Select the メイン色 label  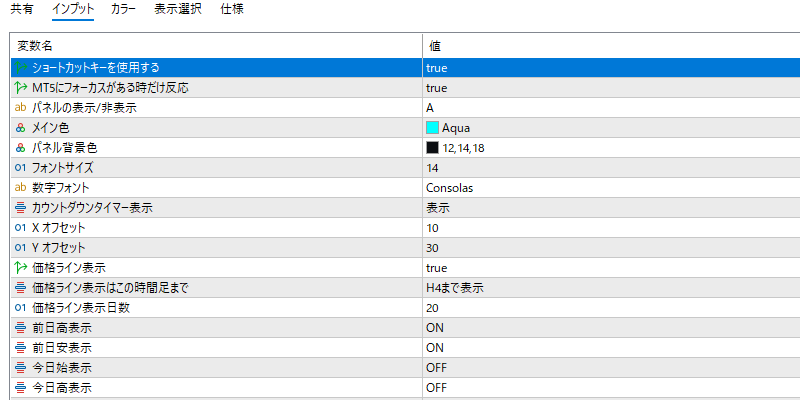[x=50, y=128]
